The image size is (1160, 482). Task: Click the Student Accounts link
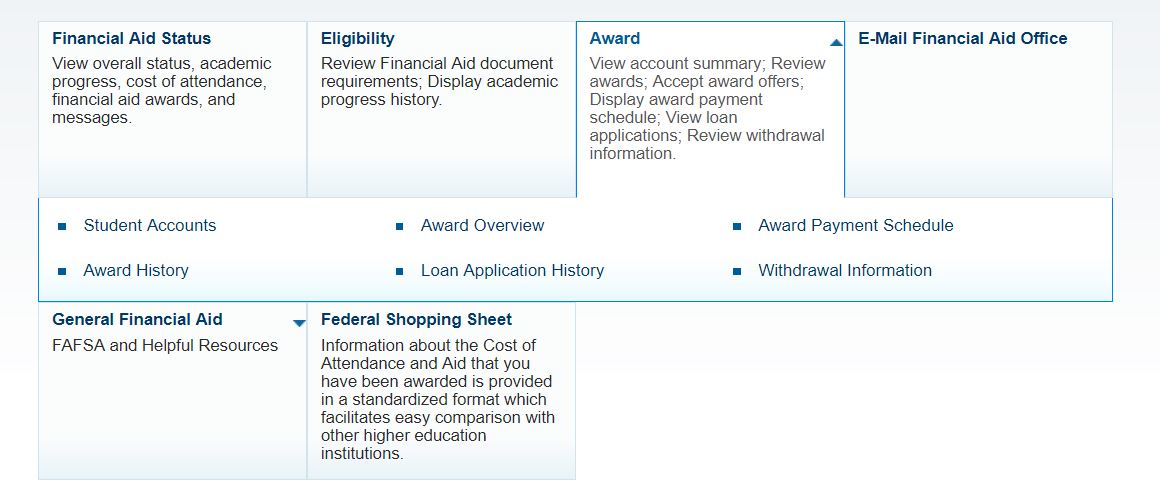point(149,226)
